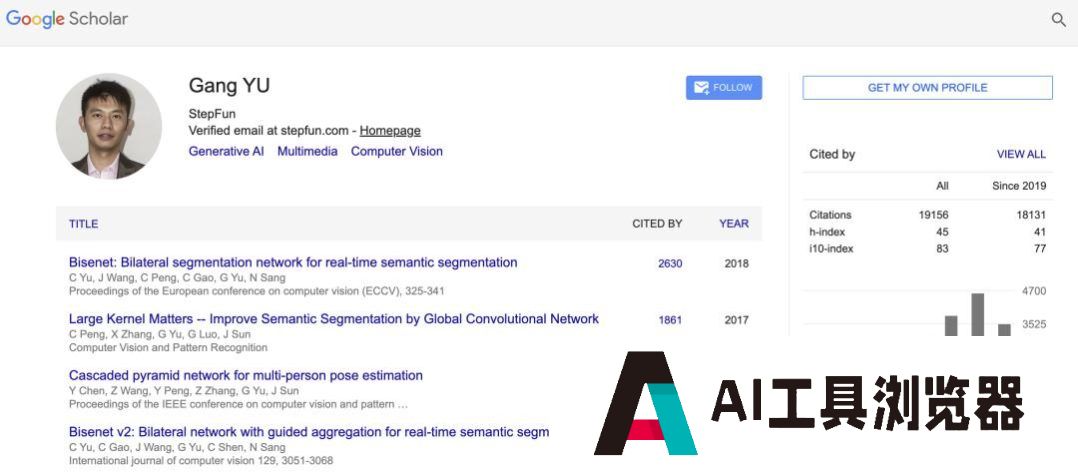Screen dimensions: 1078x473
Task: Click the Follow envelope icon button
Action: [x=723, y=87]
